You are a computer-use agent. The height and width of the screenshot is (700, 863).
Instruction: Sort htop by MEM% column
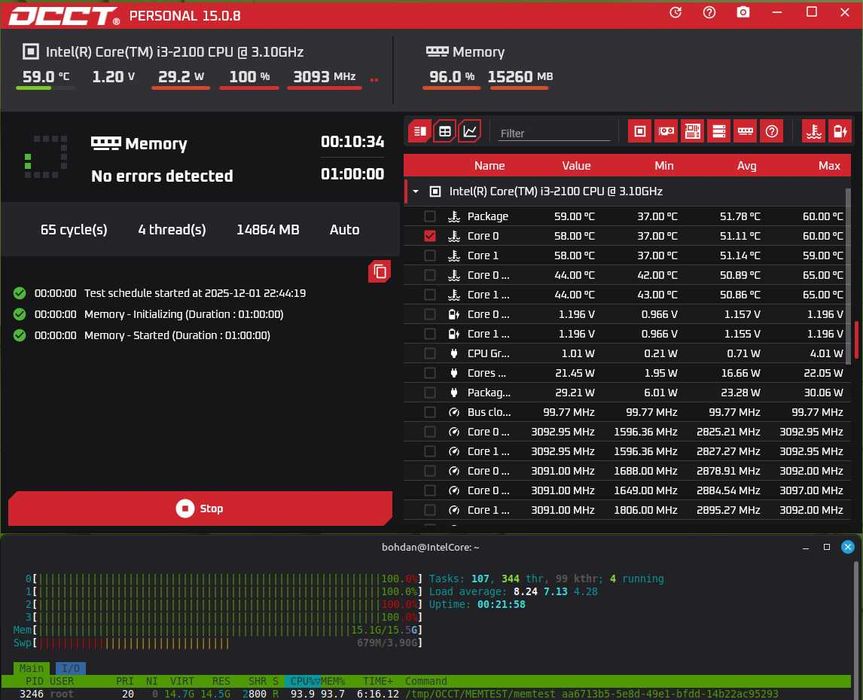coord(332,681)
